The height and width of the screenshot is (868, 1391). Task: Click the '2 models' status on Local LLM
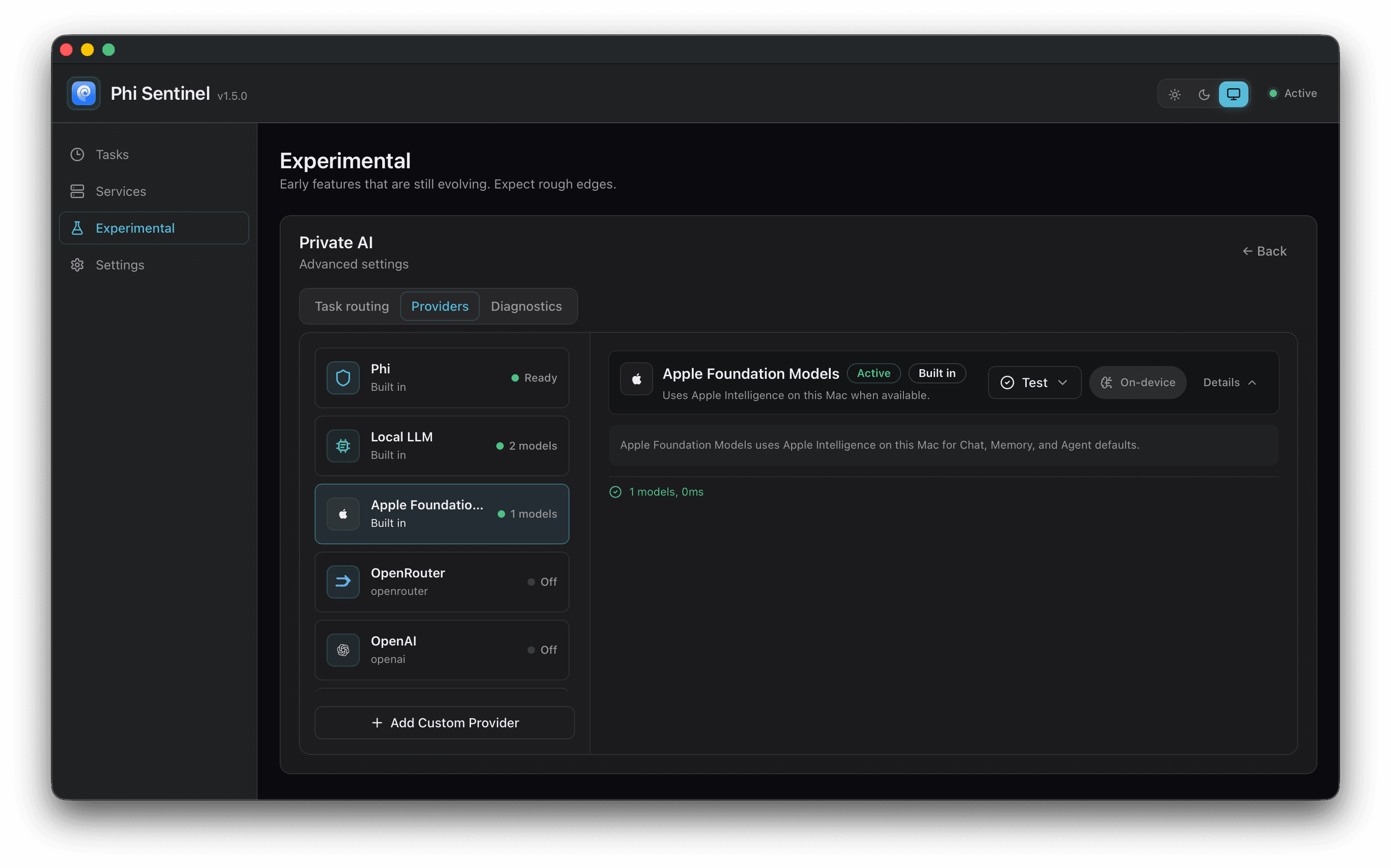[527, 446]
